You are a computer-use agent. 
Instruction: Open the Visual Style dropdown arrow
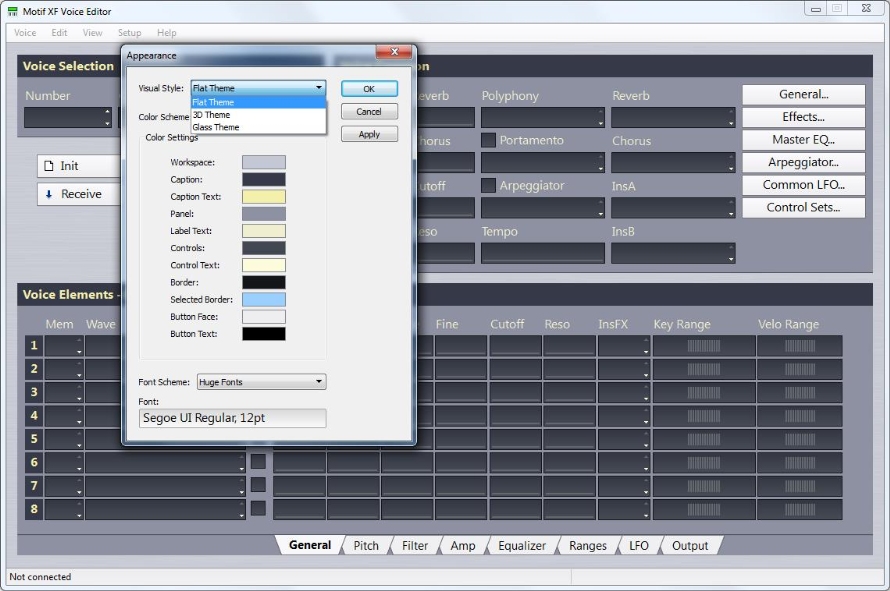pos(319,88)
